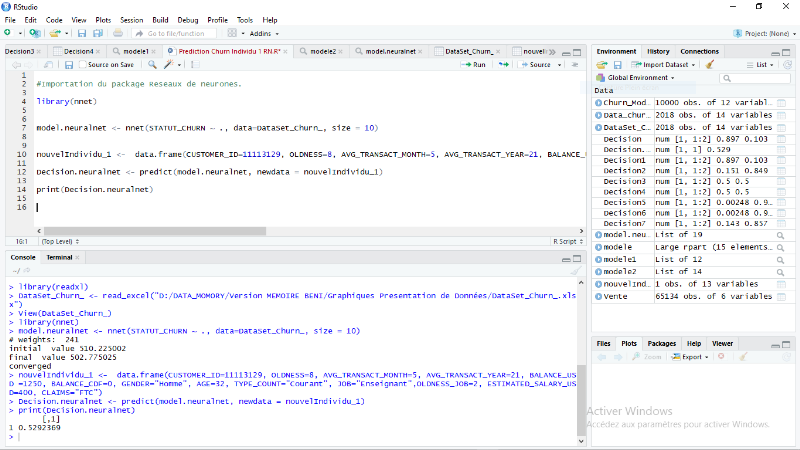
Task: Open the Addins dropdown menu
Action: 263,33
